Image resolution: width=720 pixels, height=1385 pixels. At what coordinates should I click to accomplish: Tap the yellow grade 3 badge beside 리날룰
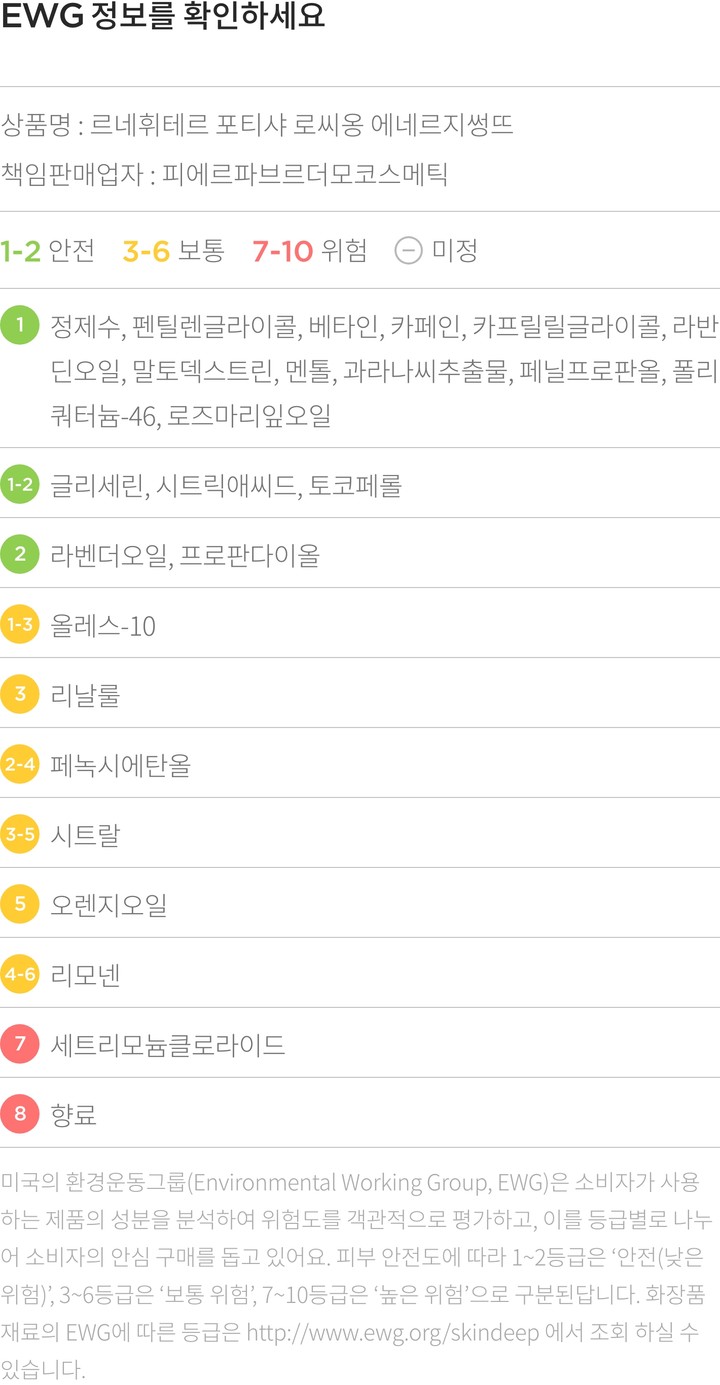click(20, 694)
